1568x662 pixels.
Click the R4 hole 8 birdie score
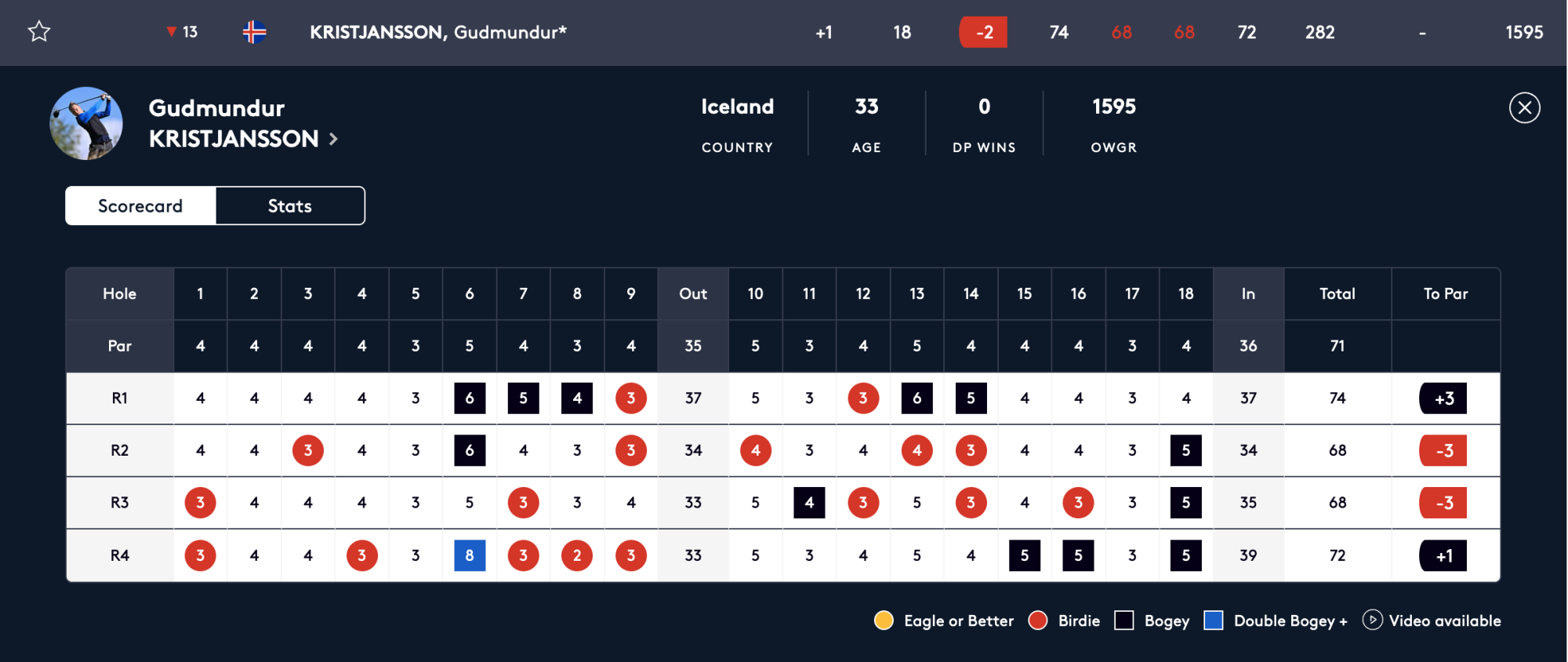pos(577,555)
